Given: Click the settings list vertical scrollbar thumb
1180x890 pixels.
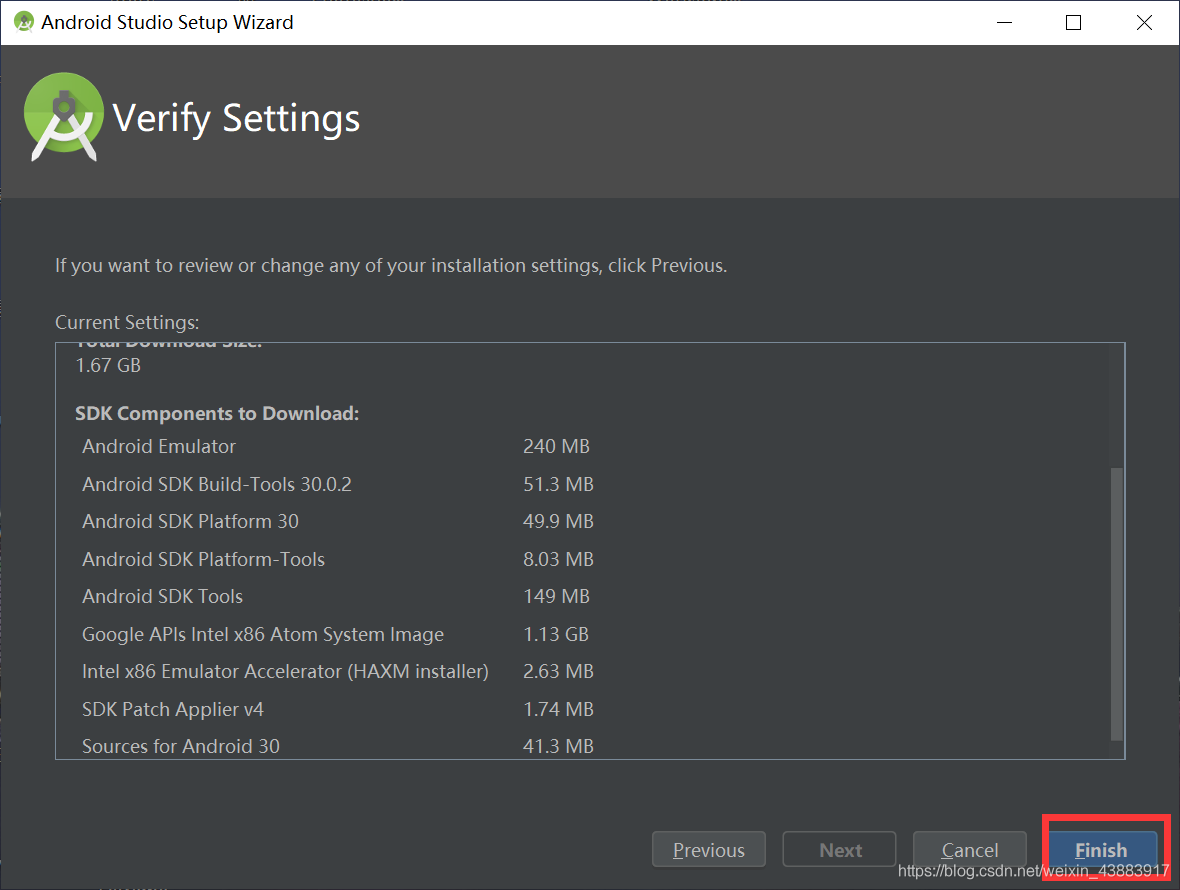Looking at the screenshot, I should (1117, 603).
